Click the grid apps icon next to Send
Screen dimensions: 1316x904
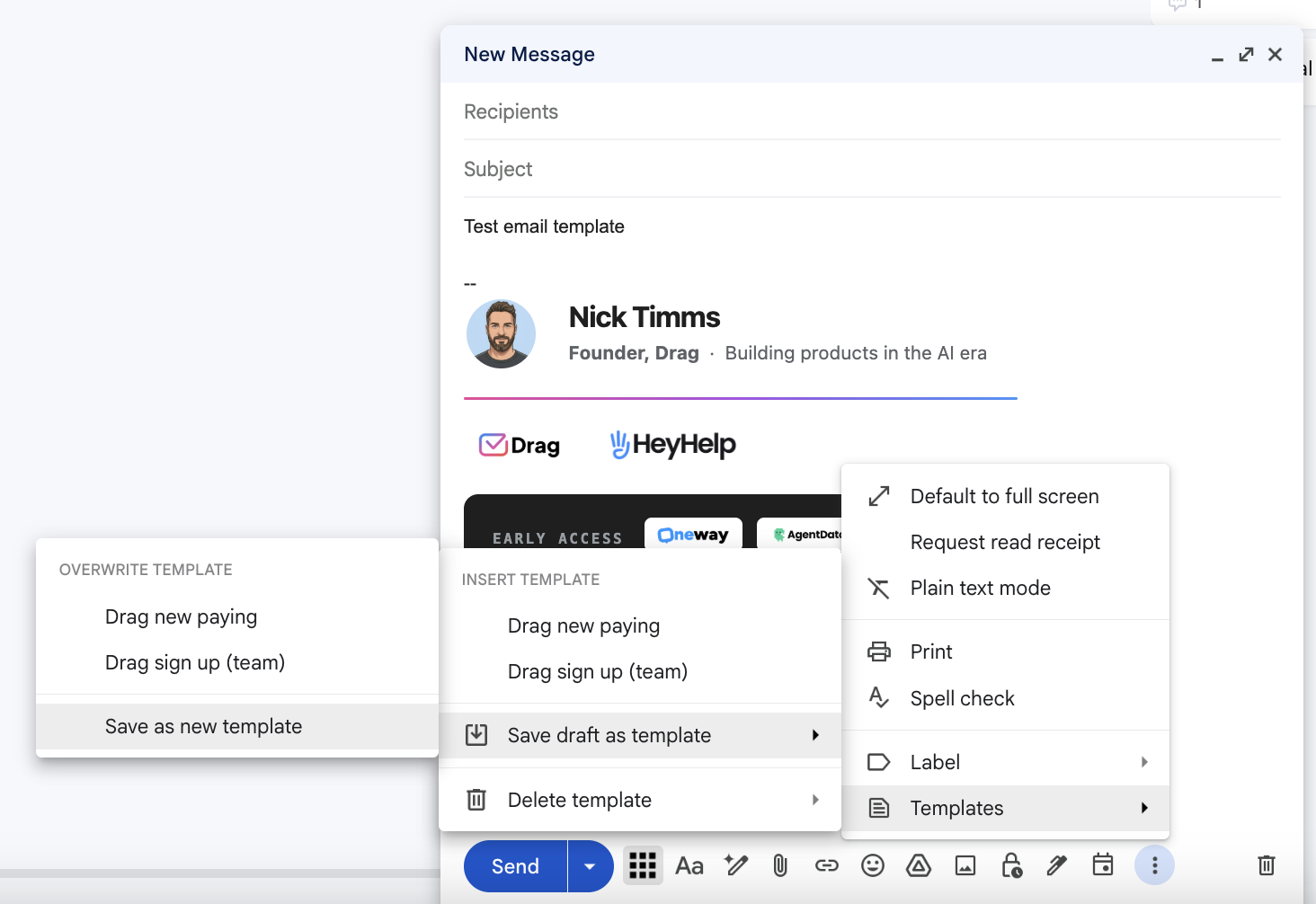pos(643,865)
